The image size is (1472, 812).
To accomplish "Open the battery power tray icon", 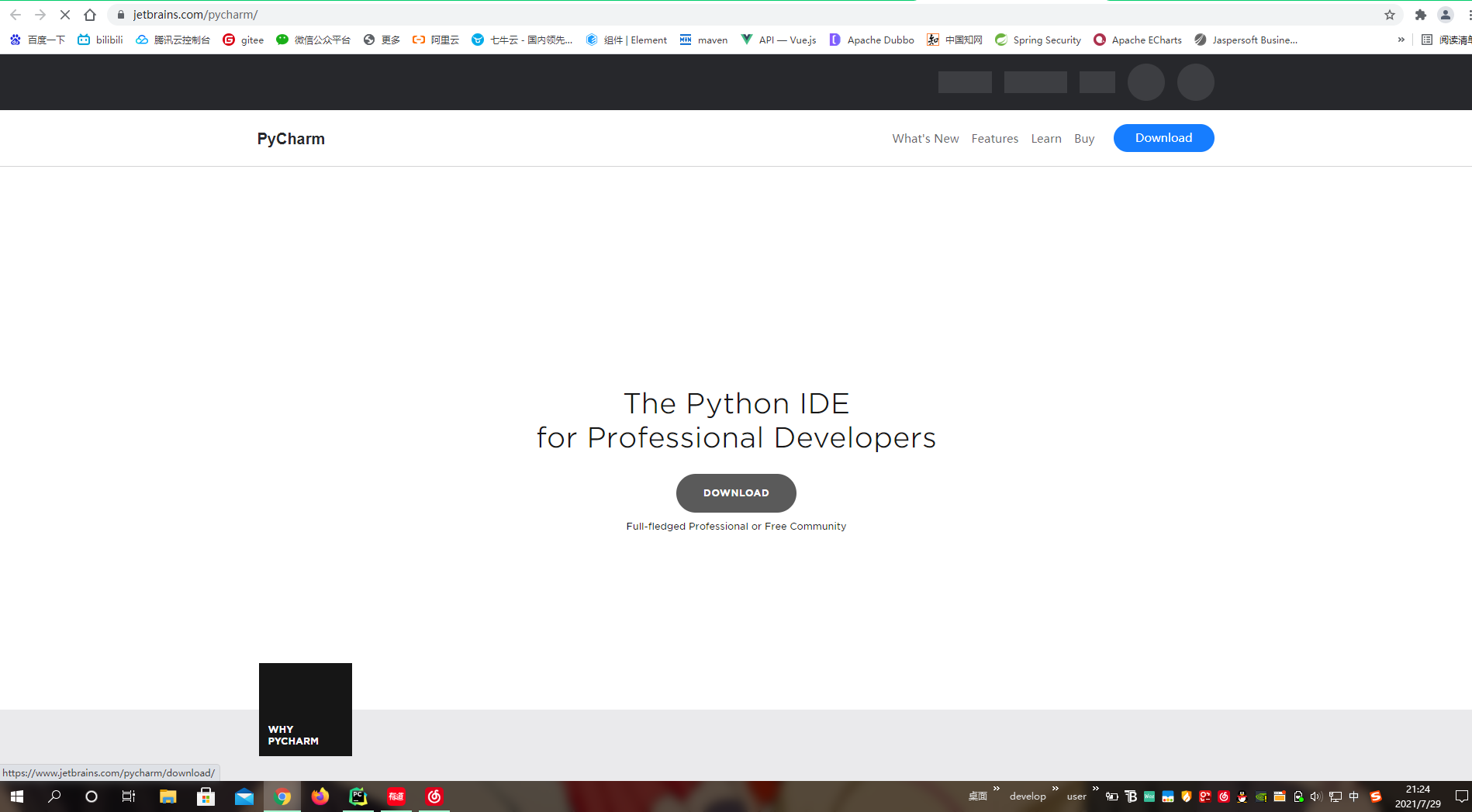I will [1111, 796].
